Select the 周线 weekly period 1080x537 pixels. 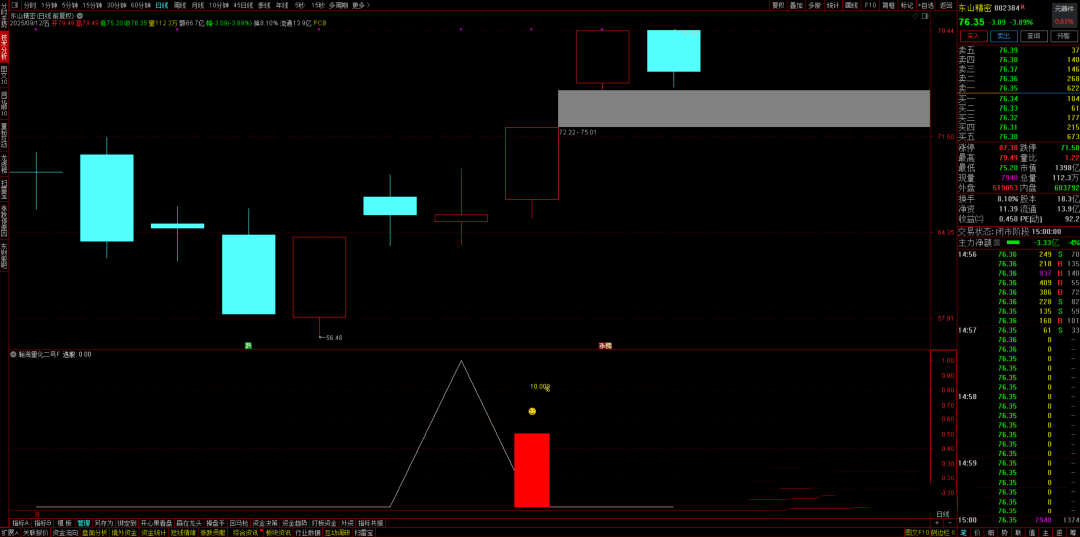coord(180,5)
